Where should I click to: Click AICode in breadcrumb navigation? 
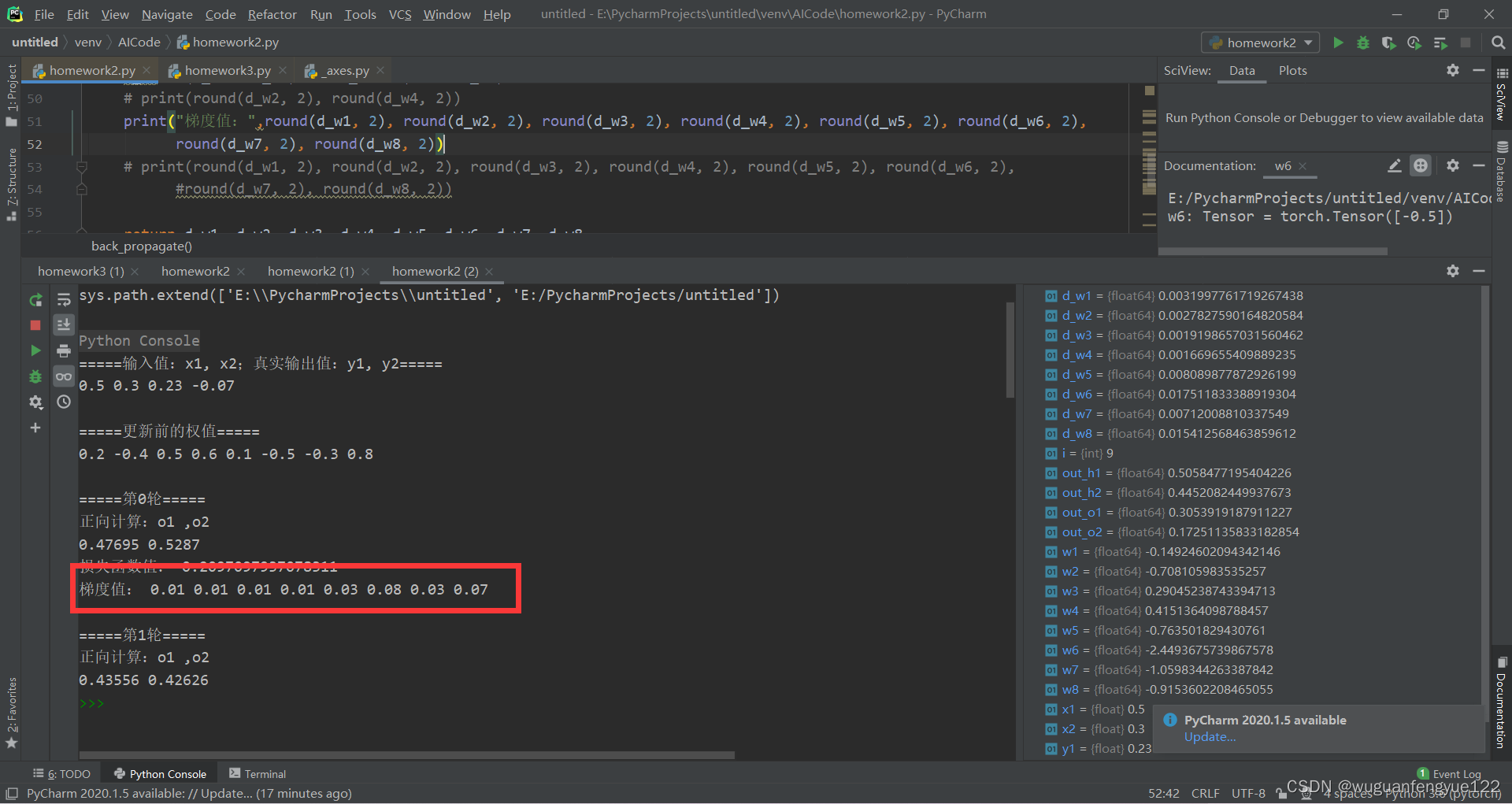tap(139, 43)
